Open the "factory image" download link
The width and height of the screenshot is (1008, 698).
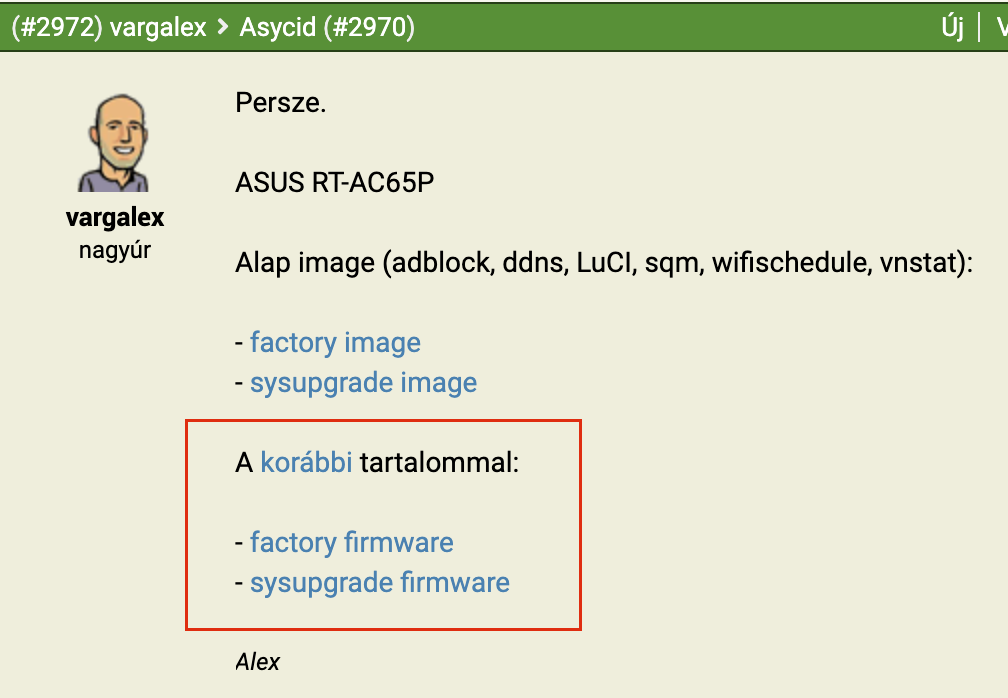[335, 343]
